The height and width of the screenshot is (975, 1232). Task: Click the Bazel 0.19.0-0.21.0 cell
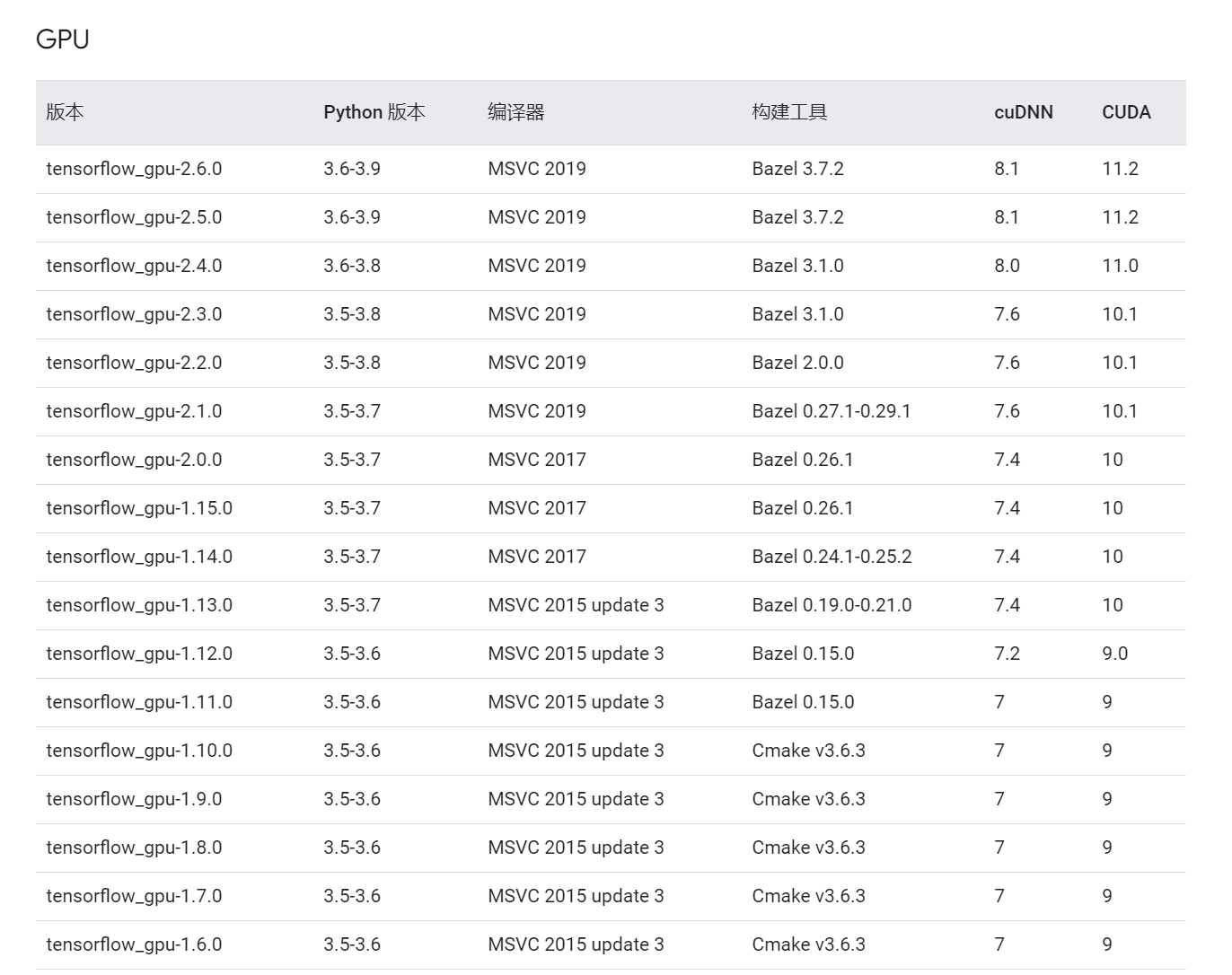pos(832,605)
